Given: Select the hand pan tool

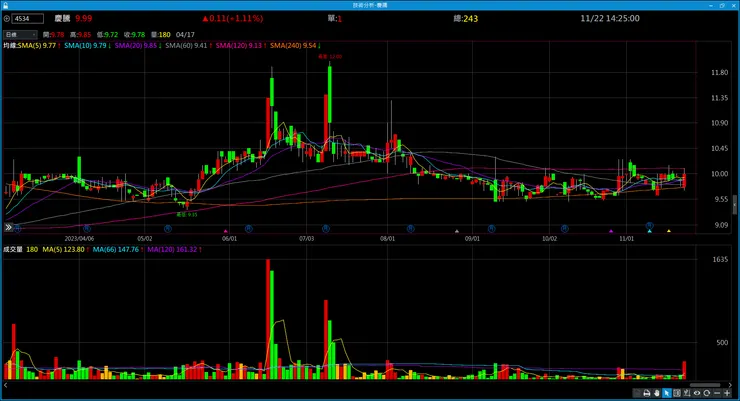Looking at the screenshot, I should tap(656, 393).
